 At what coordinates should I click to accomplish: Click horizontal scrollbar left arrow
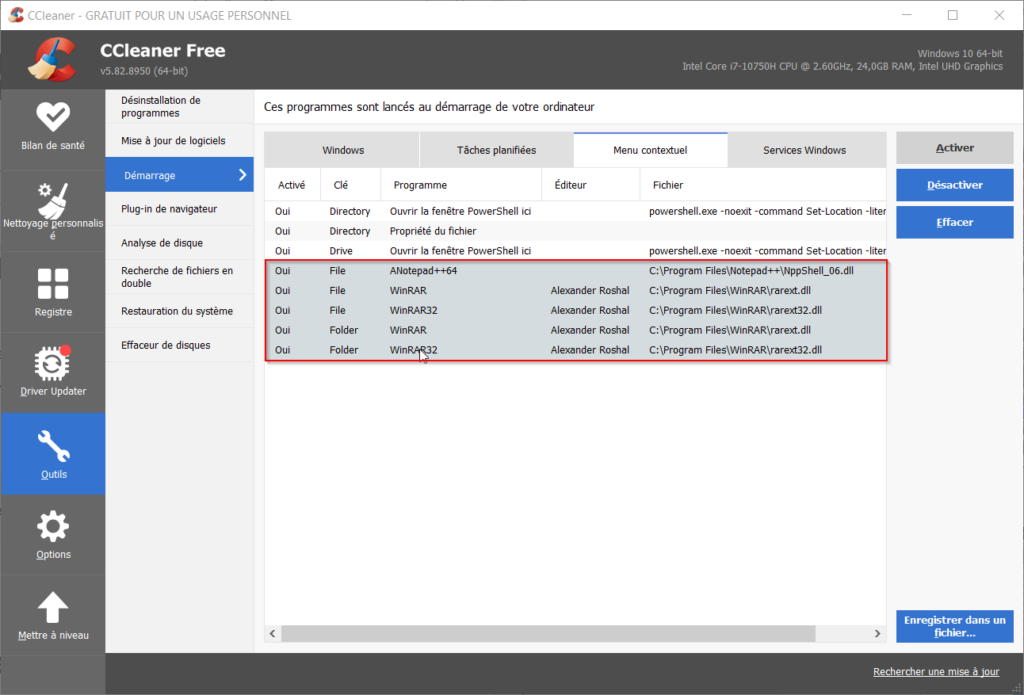(x=272, y=634)
